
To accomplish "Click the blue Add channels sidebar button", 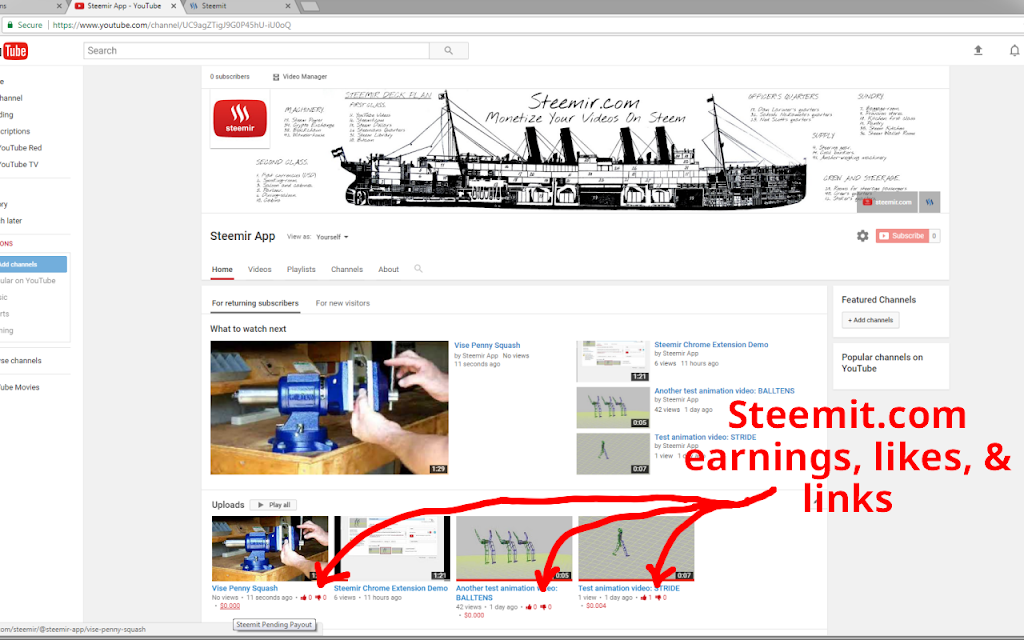I will pos(33,264).
